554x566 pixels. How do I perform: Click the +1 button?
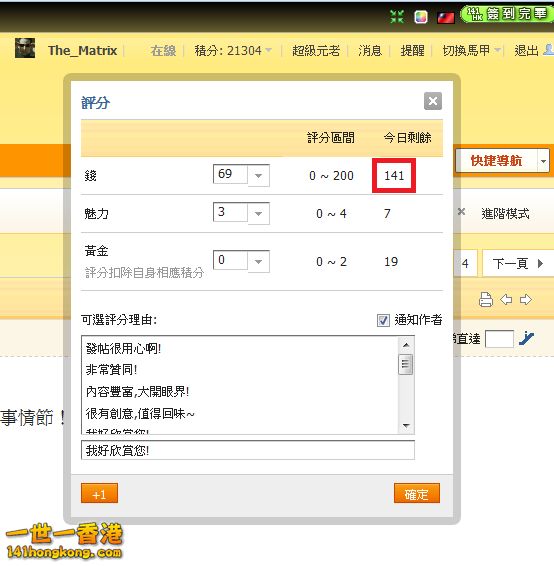click(99, 493)
